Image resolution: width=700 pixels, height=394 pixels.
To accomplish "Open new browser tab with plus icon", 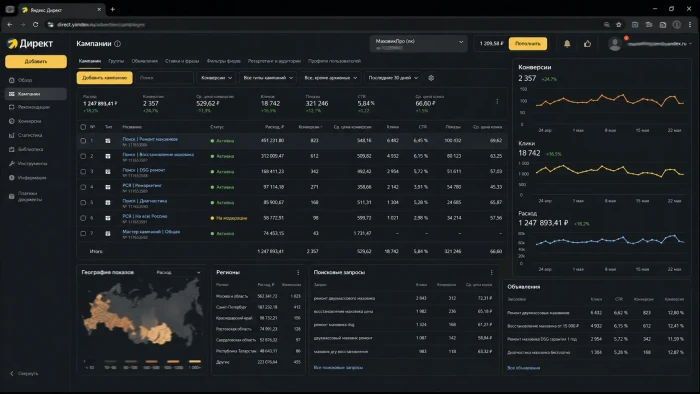I will point(112,9).
